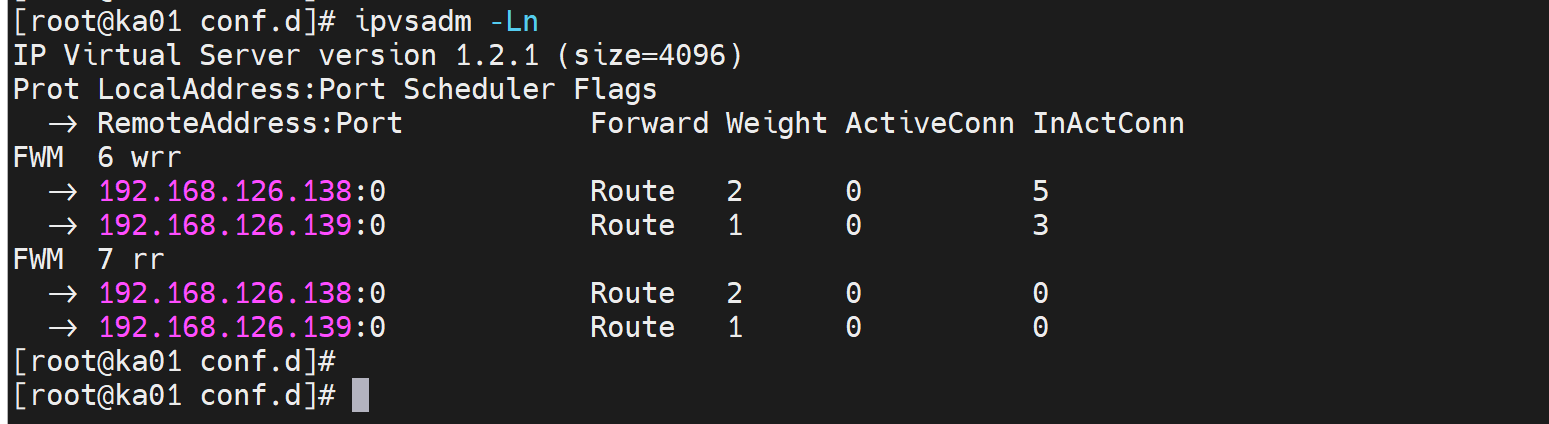Click the terminal cursor block at the prompt
The width and height of the screenshot is (1549, 424).
[360, 395]
